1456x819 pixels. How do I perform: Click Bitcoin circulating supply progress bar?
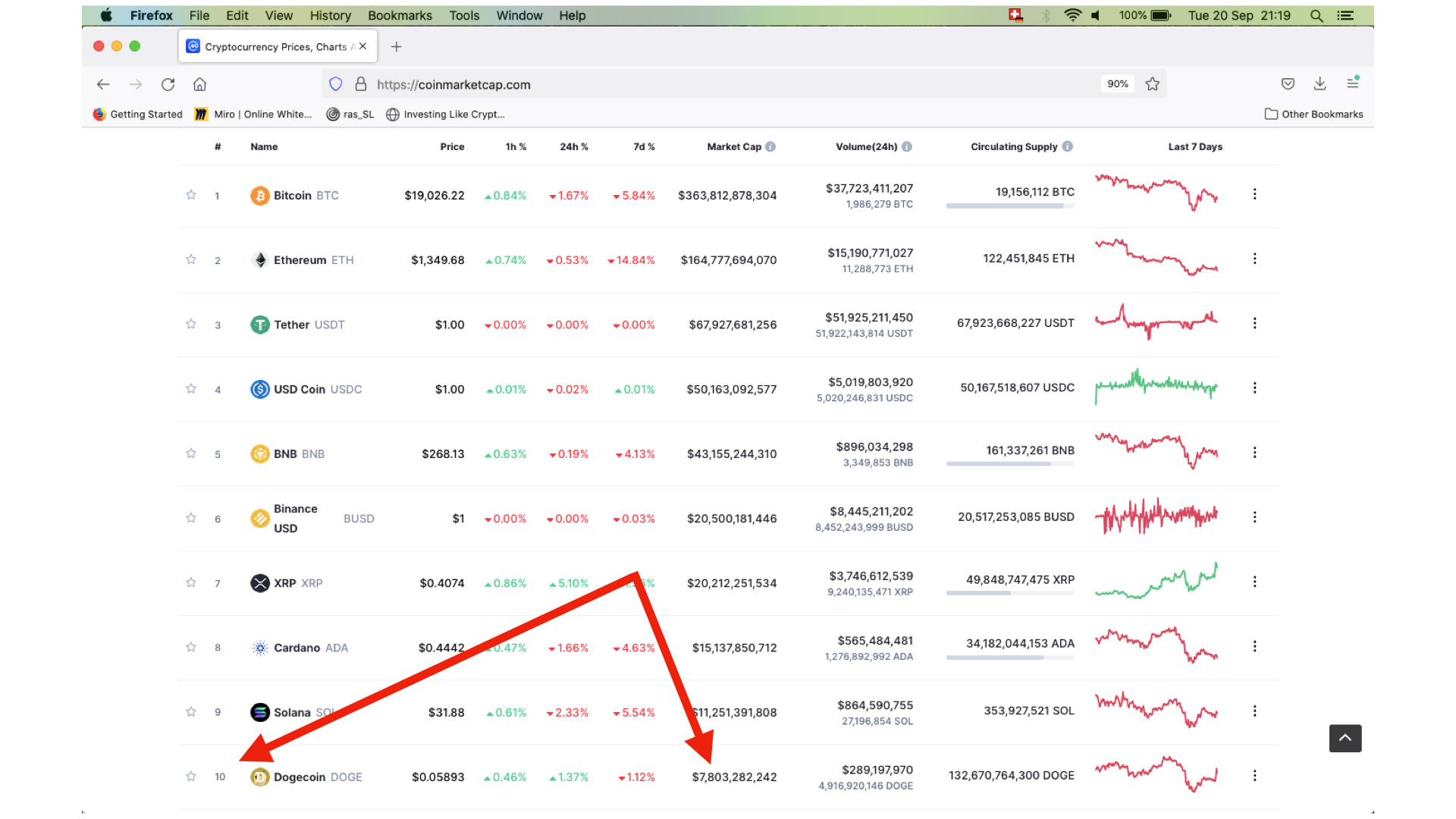1010,206
